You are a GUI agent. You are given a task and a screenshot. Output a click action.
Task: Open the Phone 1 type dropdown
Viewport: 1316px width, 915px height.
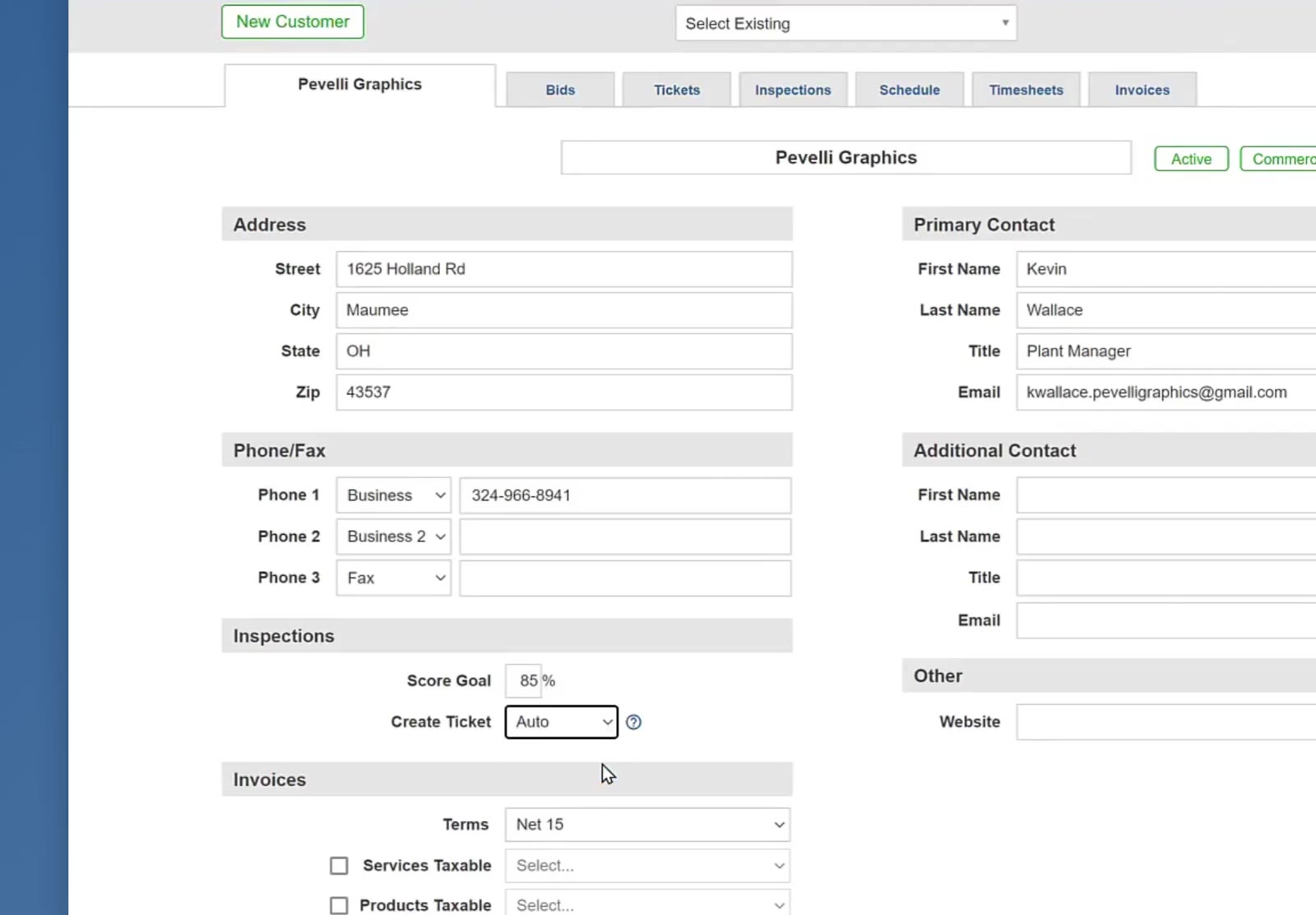pyautogui.click(x=394, y=495)
